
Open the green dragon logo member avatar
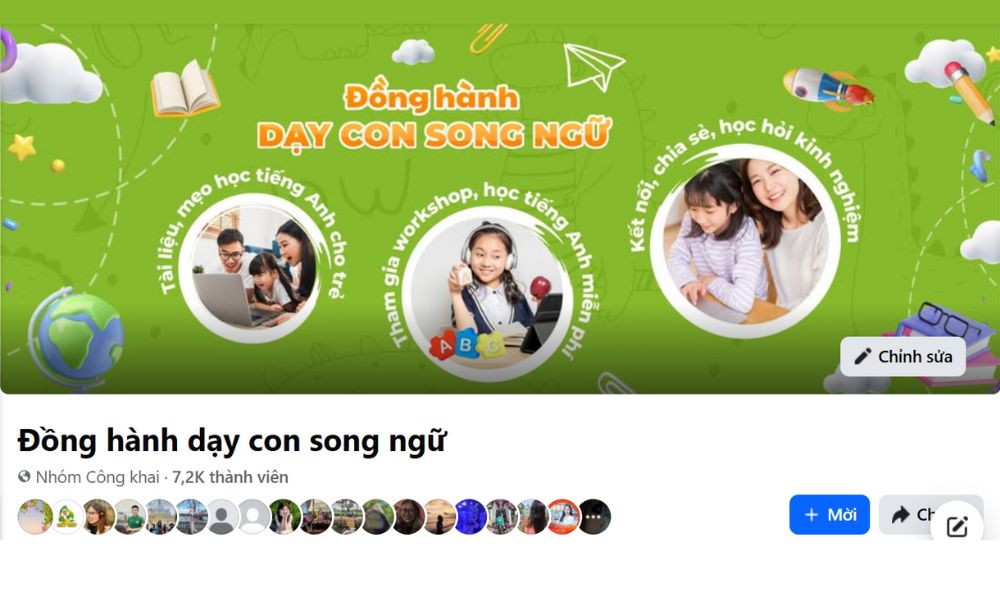coord(67,516)
